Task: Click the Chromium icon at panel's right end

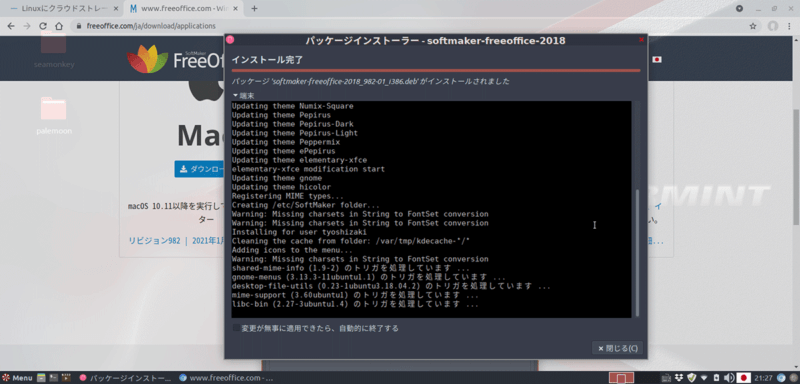Action: (x=781, y=377)
